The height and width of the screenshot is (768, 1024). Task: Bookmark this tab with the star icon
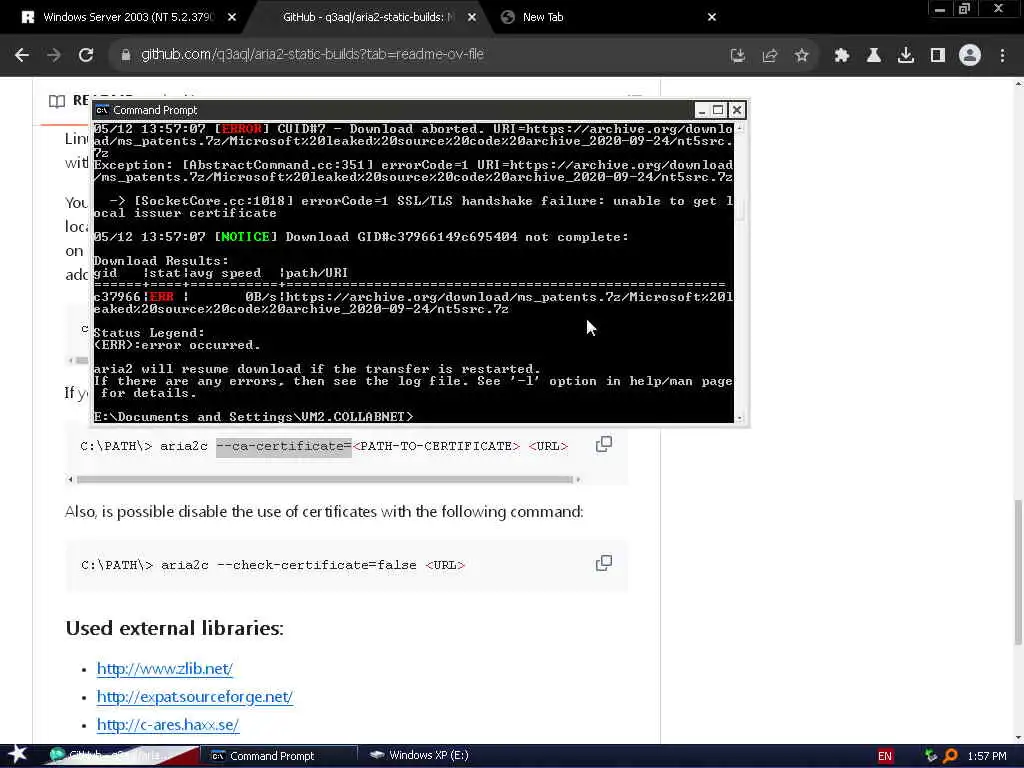(802, 56)
